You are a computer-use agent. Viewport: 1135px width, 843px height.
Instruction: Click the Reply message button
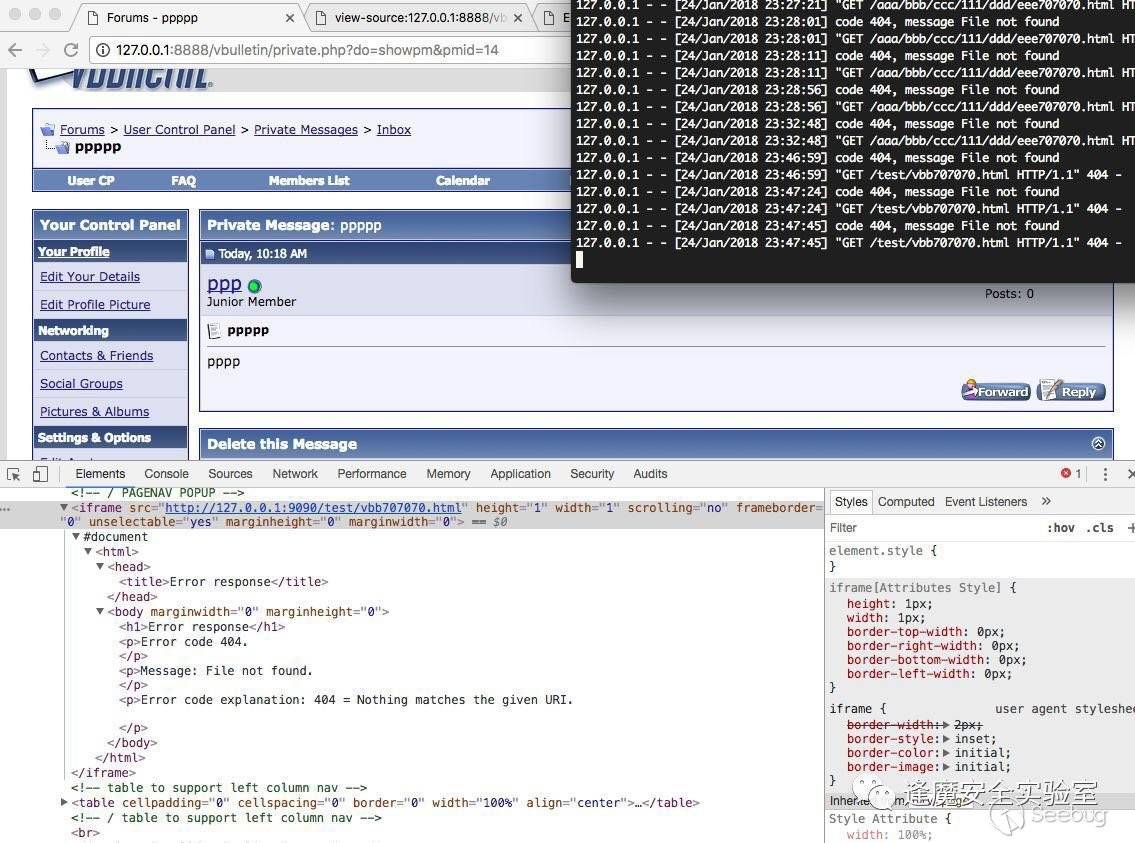[1071, 391]
